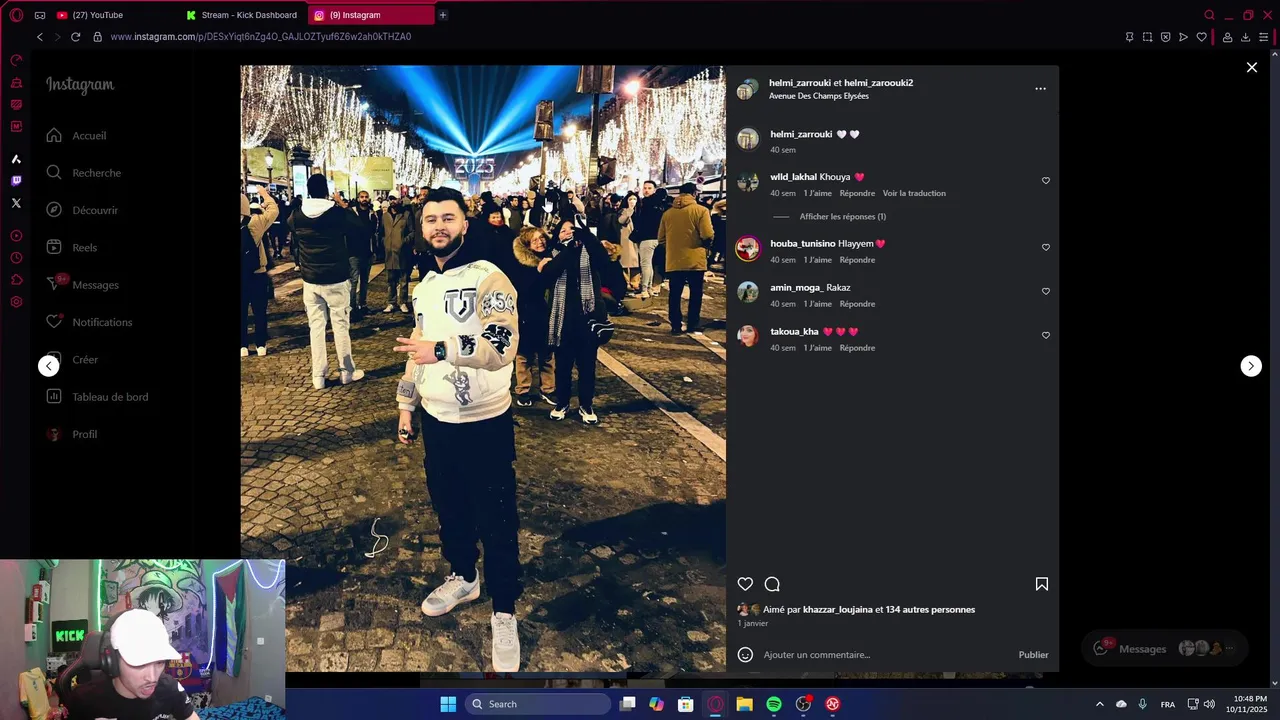Click the pinboard pin icon in toolbar
Screen dimensions: 1280x720
point(1129,37)
